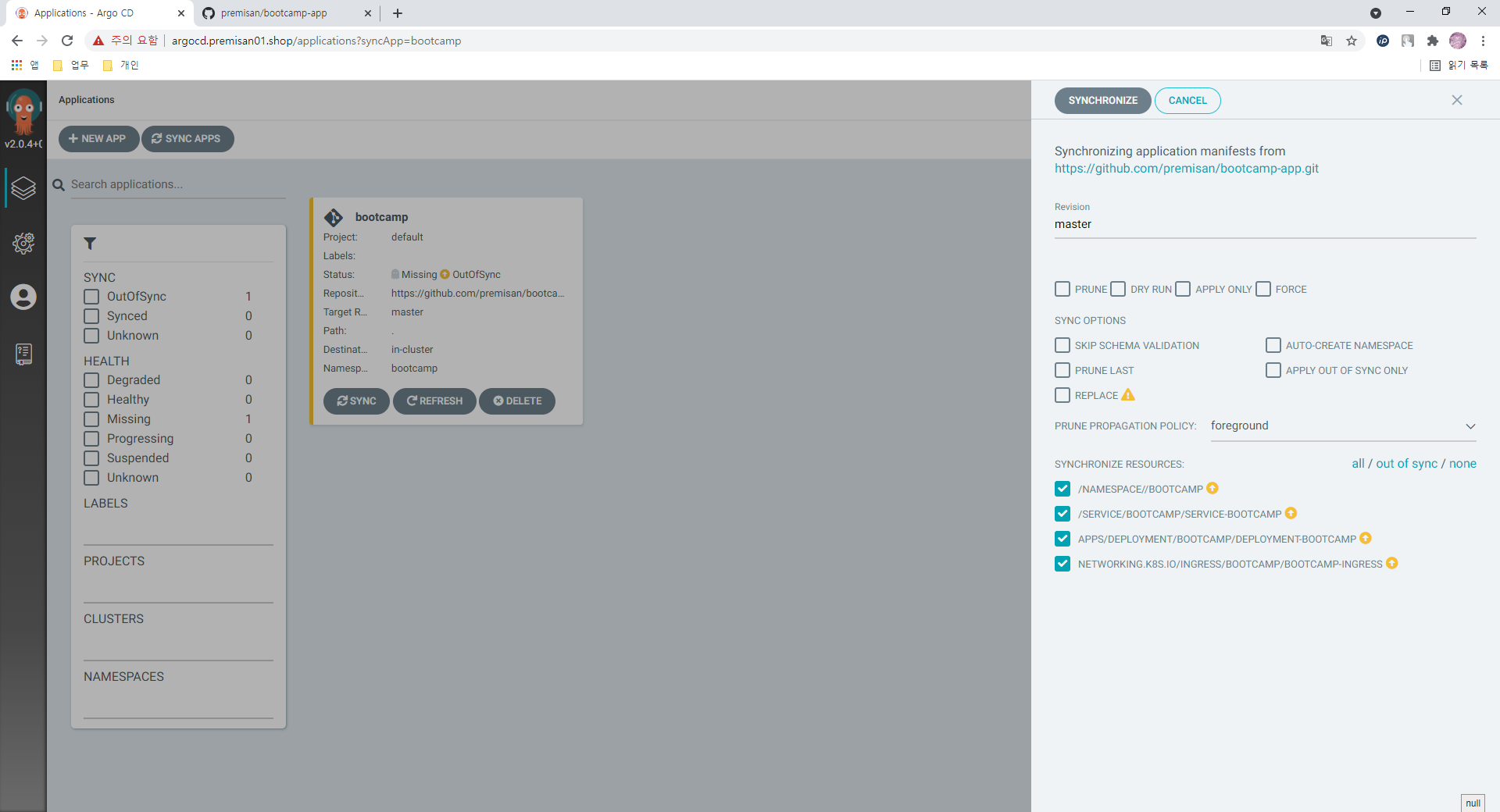Filter by Suspended health status
This screenshot has height=812, width=1500.
[x=91, y=458]
